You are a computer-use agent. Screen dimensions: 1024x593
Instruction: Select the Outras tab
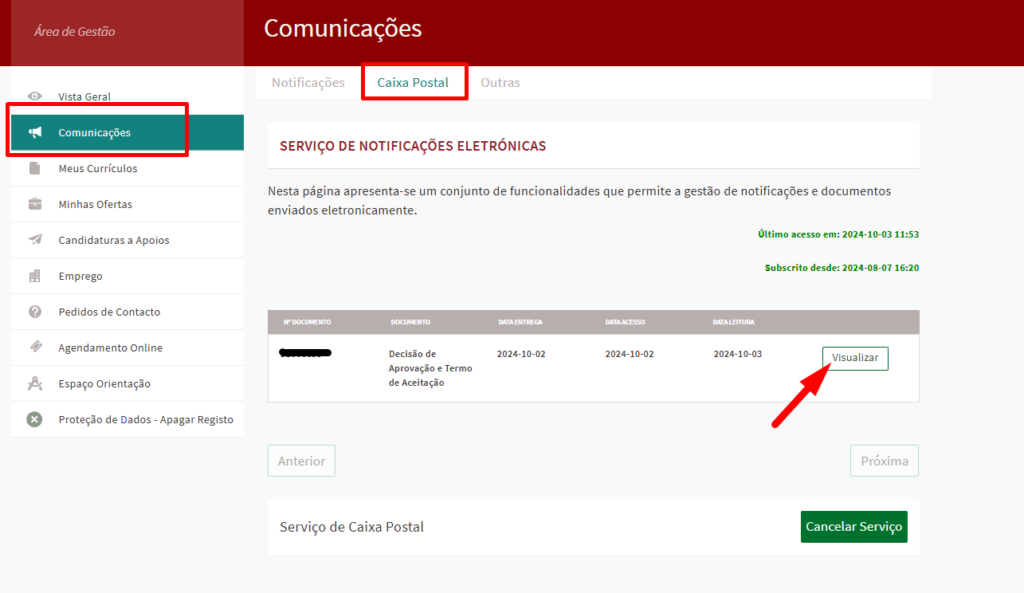pyautogui.click(x=500, y=82)
